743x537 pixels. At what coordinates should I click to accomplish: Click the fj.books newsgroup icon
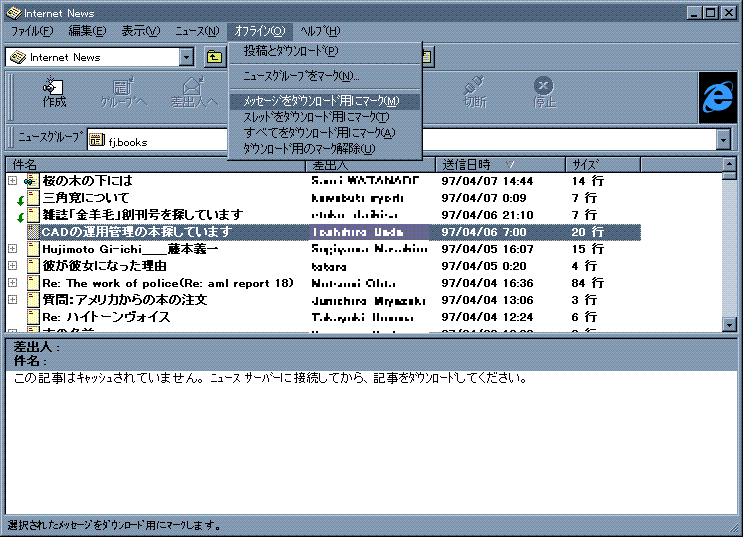(x=97, y=140)
